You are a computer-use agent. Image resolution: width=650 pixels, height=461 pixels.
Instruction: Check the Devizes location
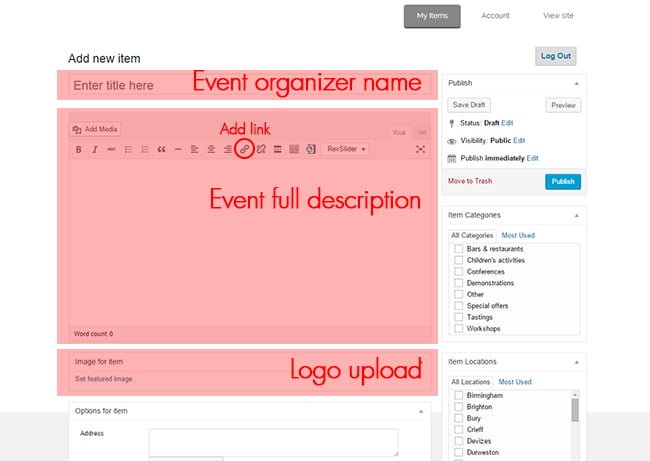click(x=458, y=441)
